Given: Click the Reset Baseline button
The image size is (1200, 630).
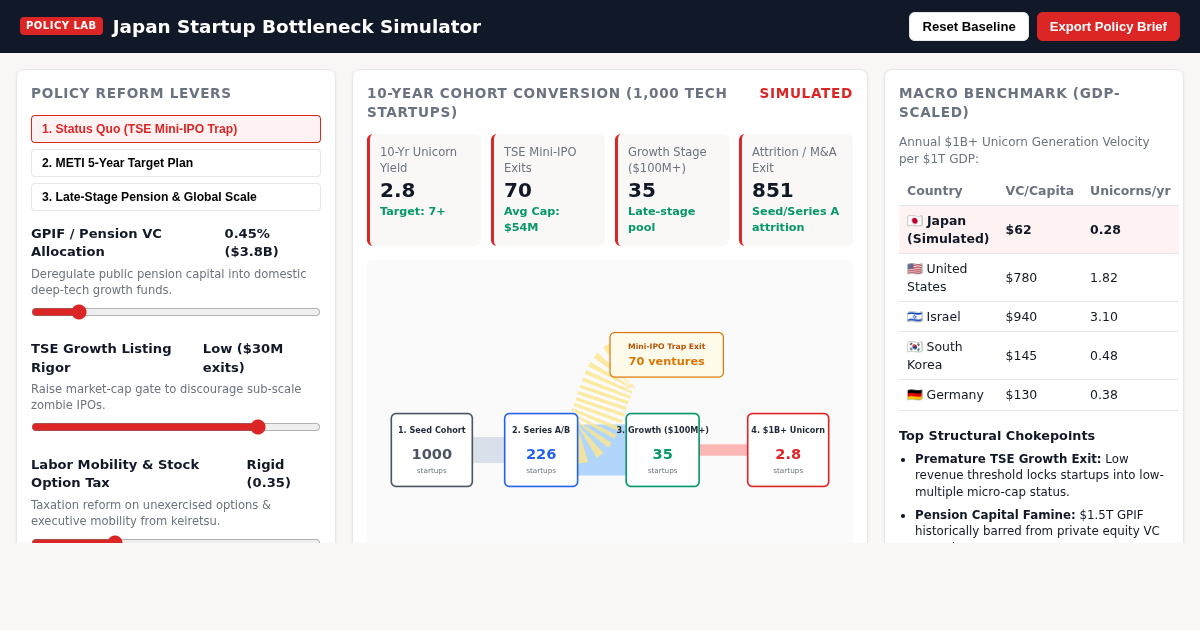Looking at the screenshot, I should point(968,26).
